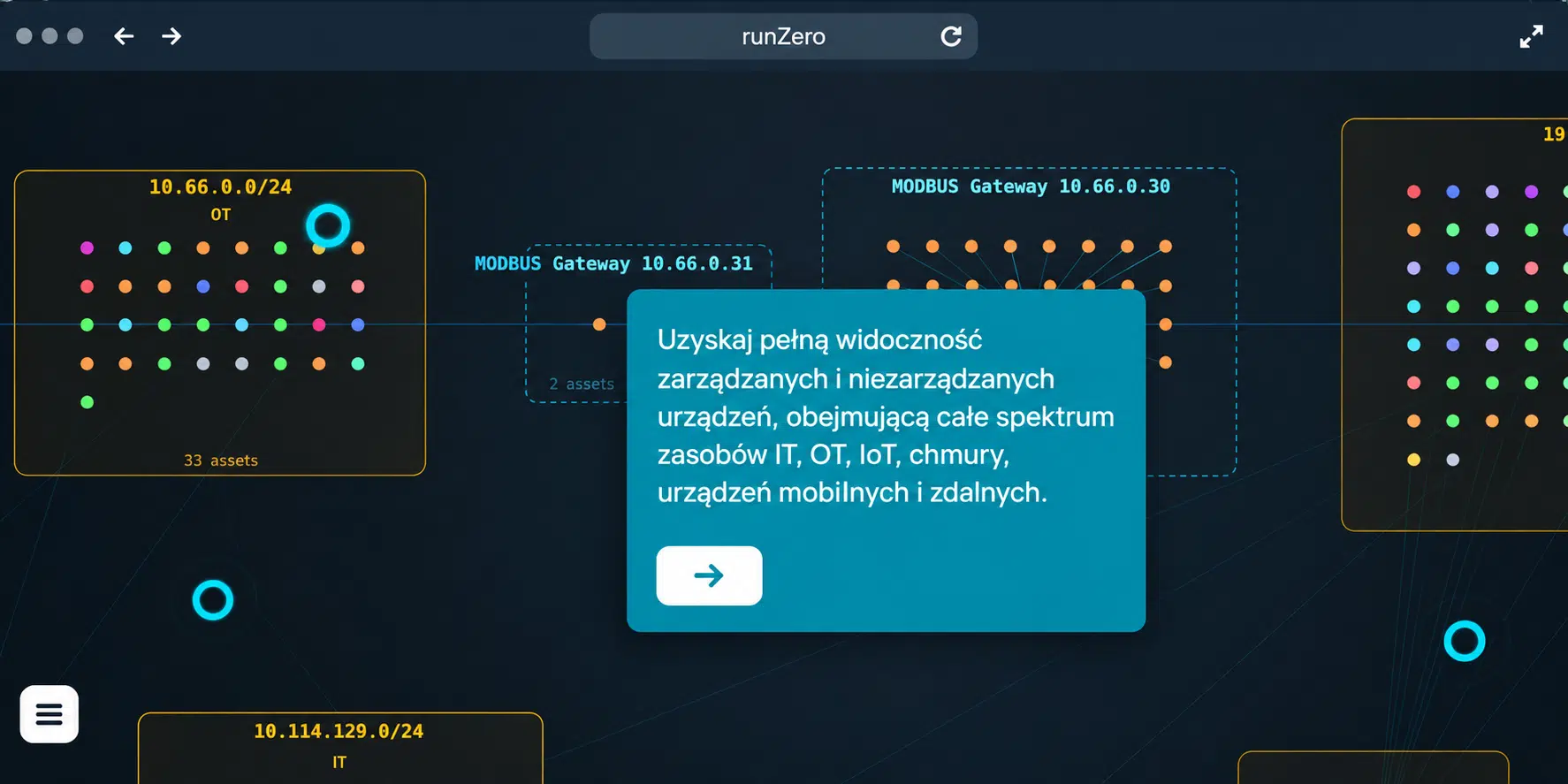The height and width of the screenshot is (784, 1568).
Task: Select the 10.66.0.0/24 subnet title
Action: point(220,186)
